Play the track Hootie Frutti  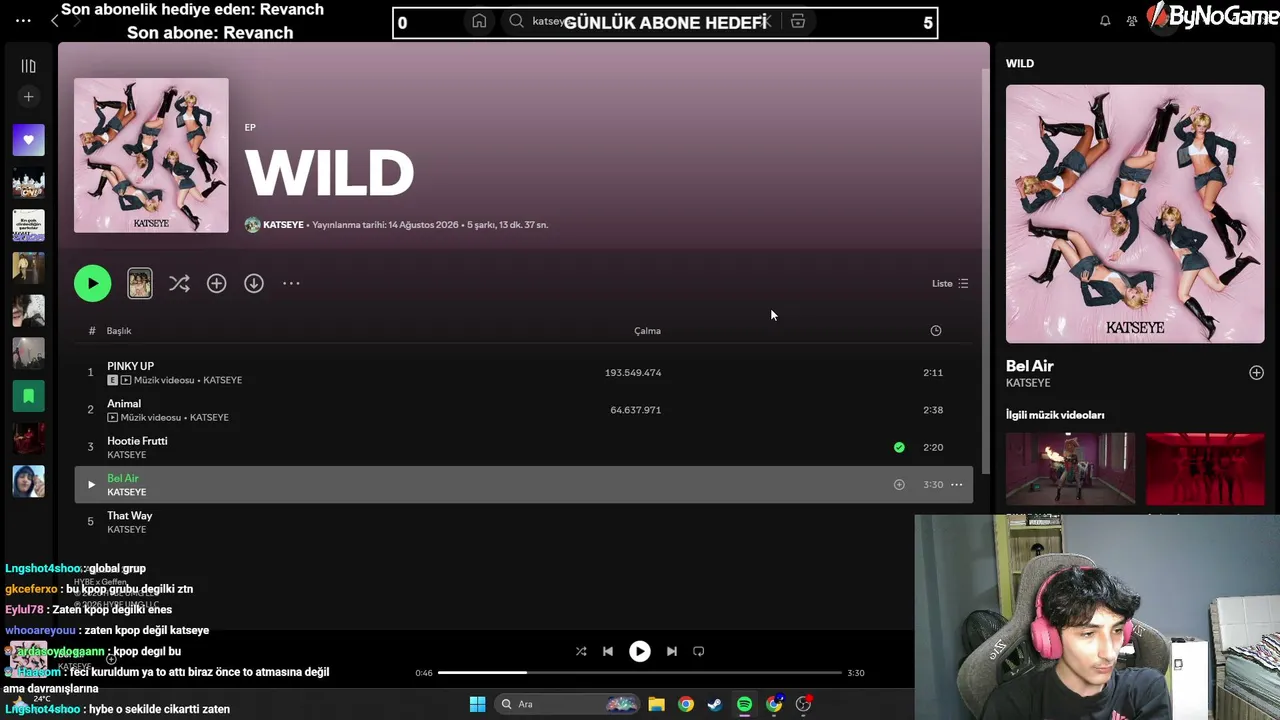[137, 441]
